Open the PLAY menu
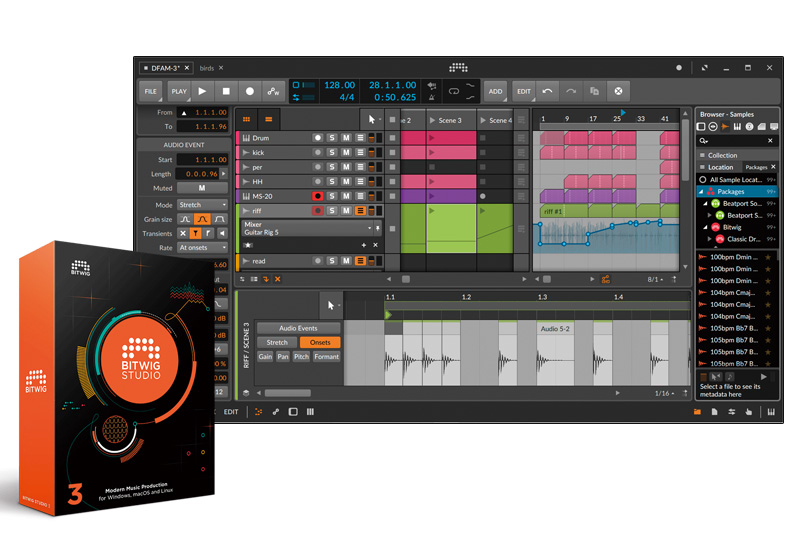 179,91
